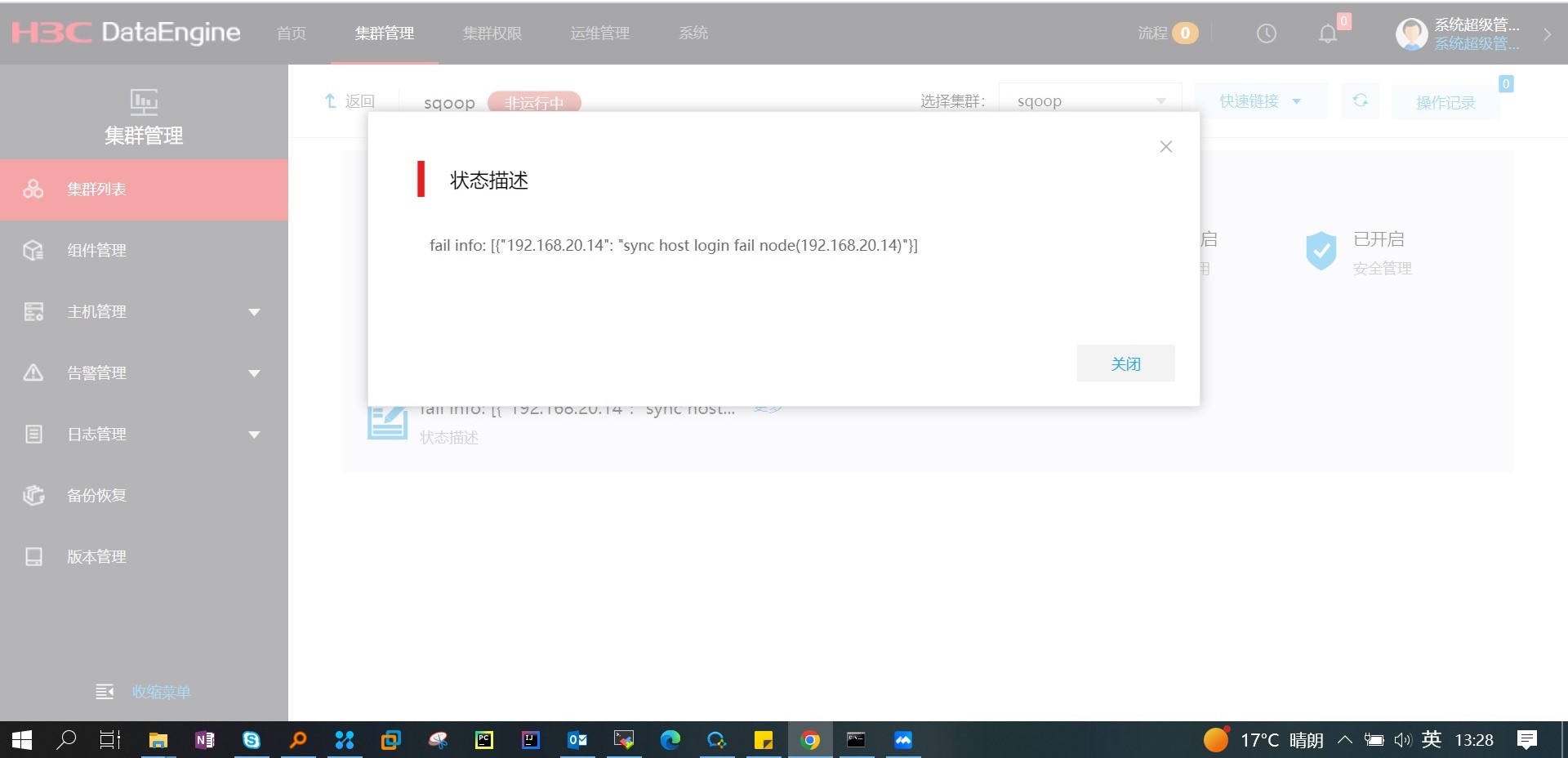The image size is (1568, 758).
Task: Click the 非运行中 status badge
Action: (x=534, y=103)
